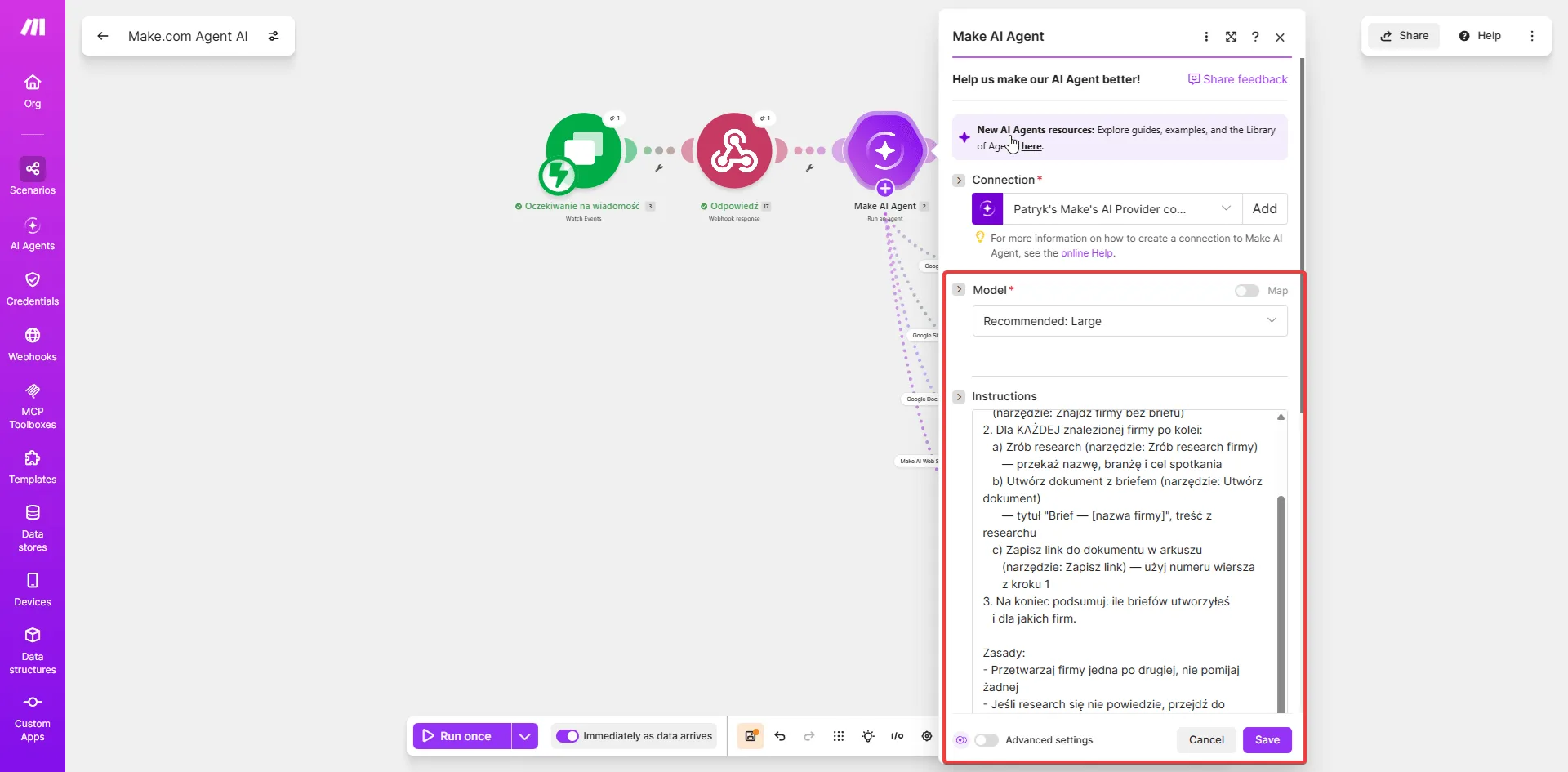Screen dimensions: 1568x772
Task: Open Webhooks section
Action: coord(33,345)
